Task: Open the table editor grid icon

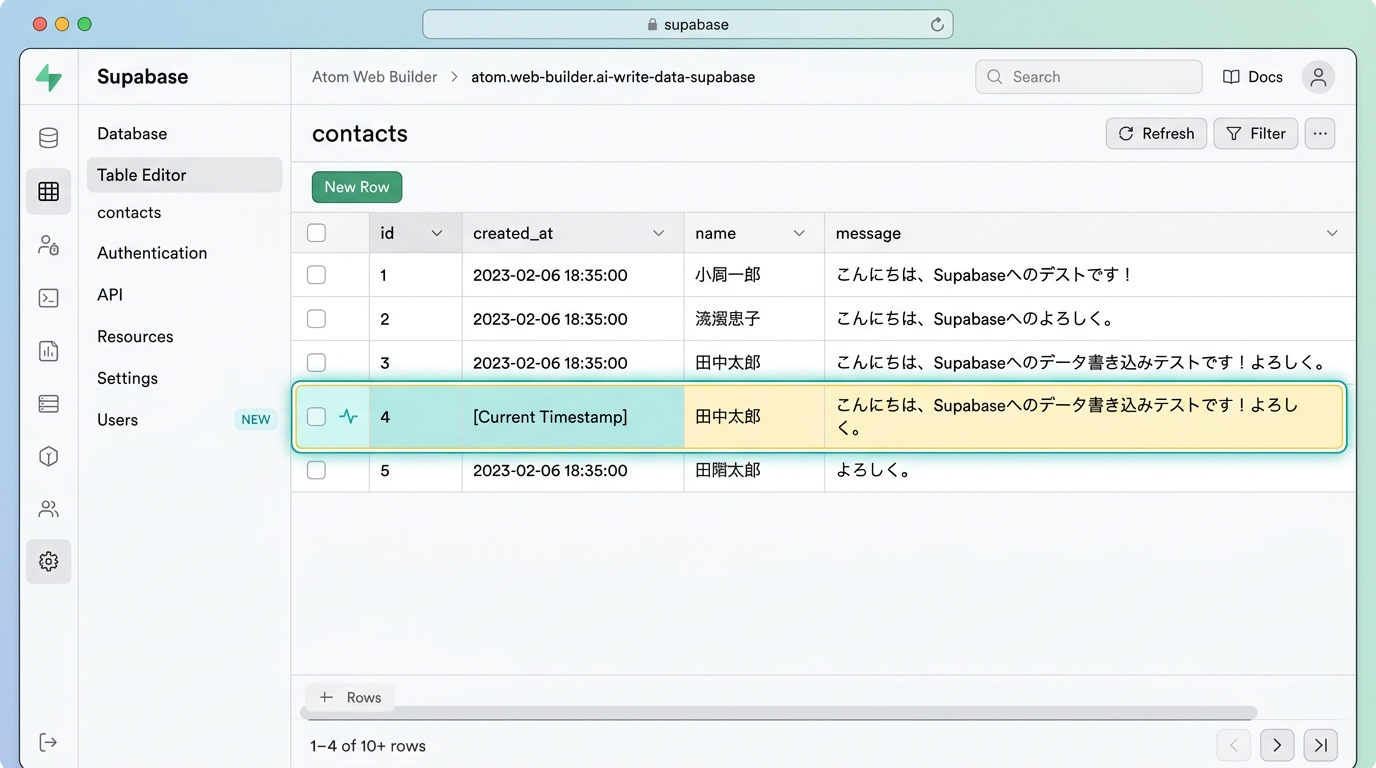Action: pyautogui.click(x=48, y=192)
